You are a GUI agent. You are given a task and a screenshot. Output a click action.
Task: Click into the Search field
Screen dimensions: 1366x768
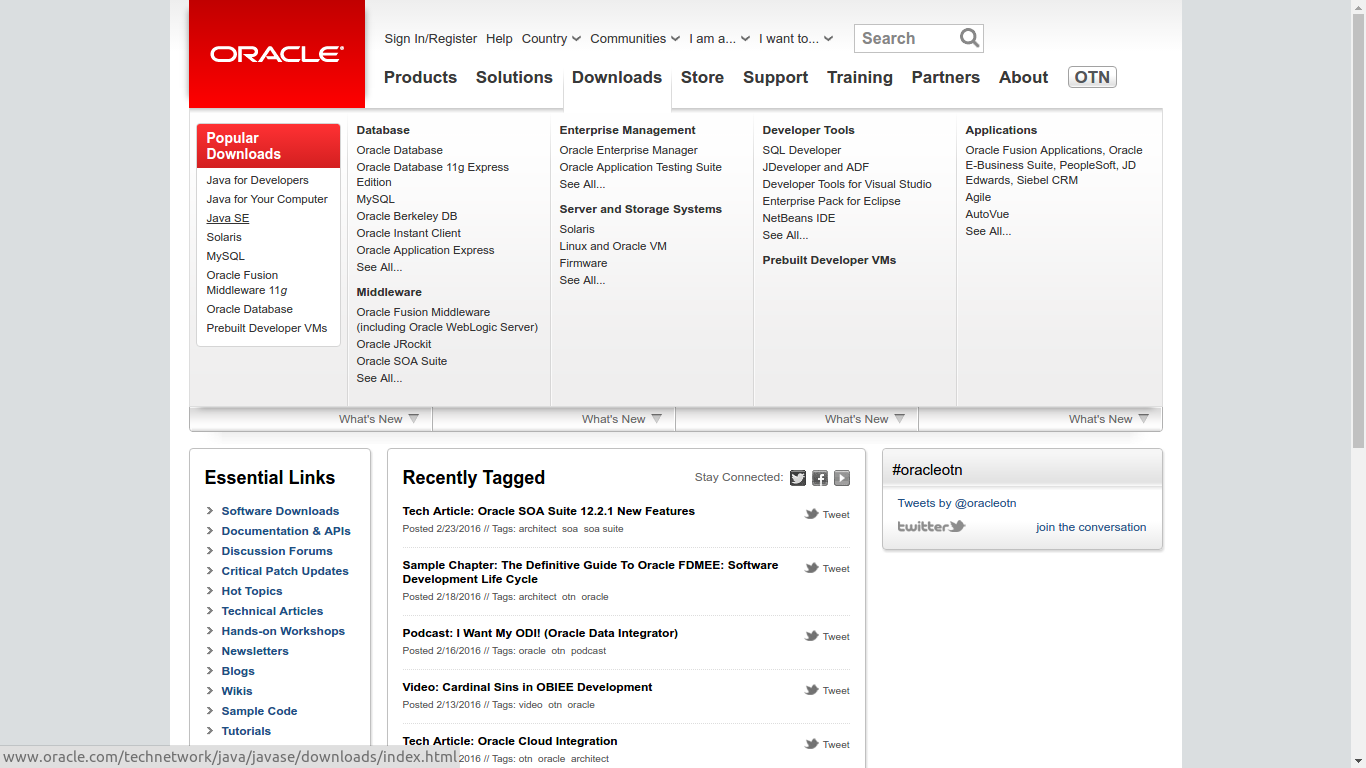click(905, 38)
